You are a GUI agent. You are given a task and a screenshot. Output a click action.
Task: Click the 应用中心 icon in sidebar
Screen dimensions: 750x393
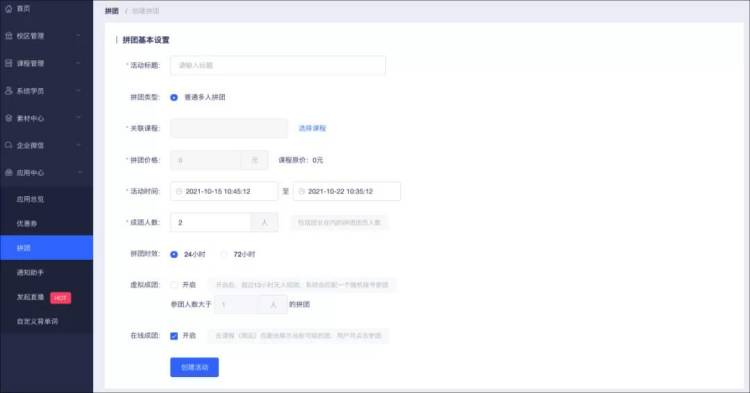[x=8, y=173]
